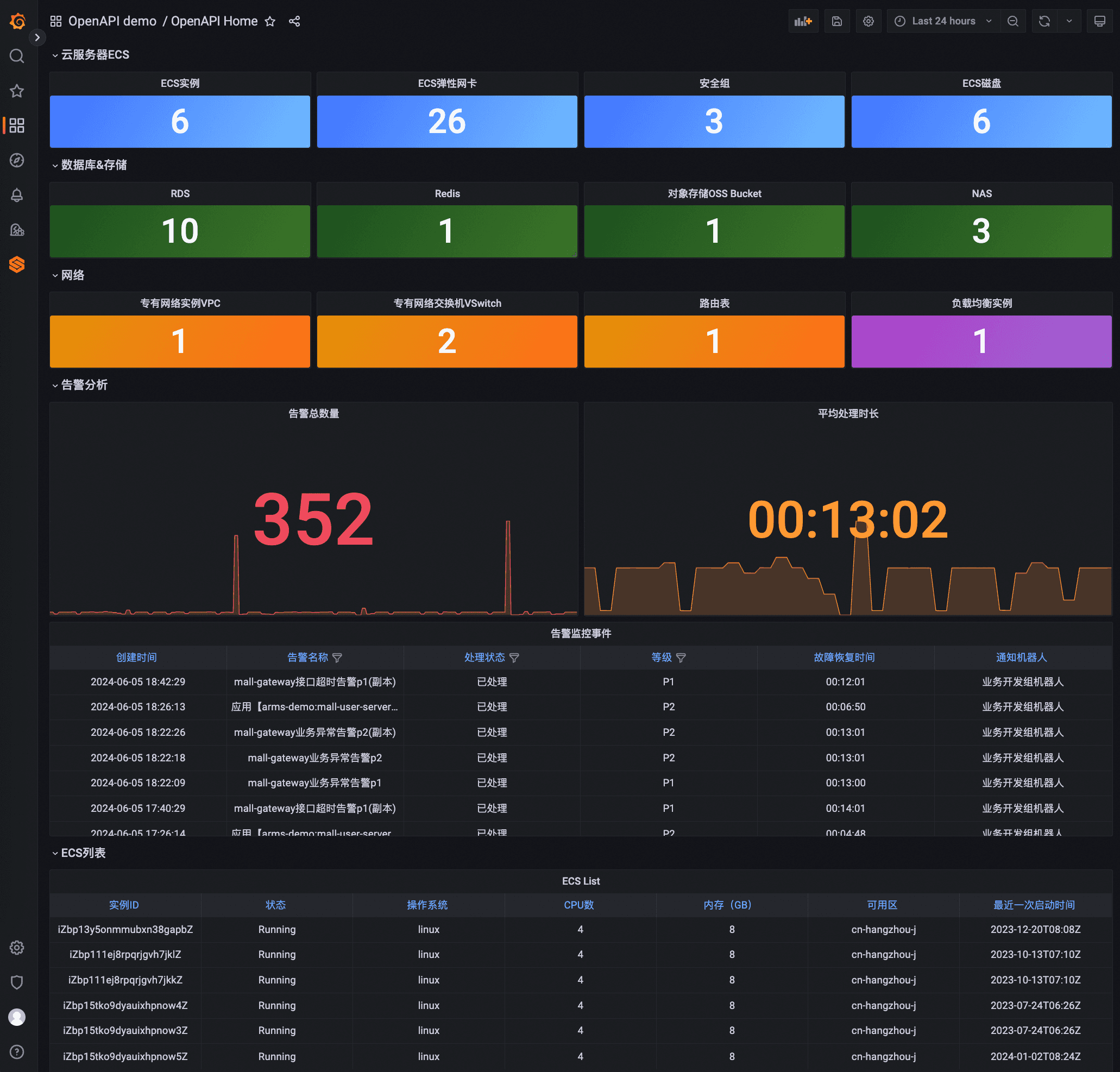The width and height of the screenshot is (1120, 1072).
Task: Go to the OpenAPI demo folder breadcrumb
Action: point(112,21)
